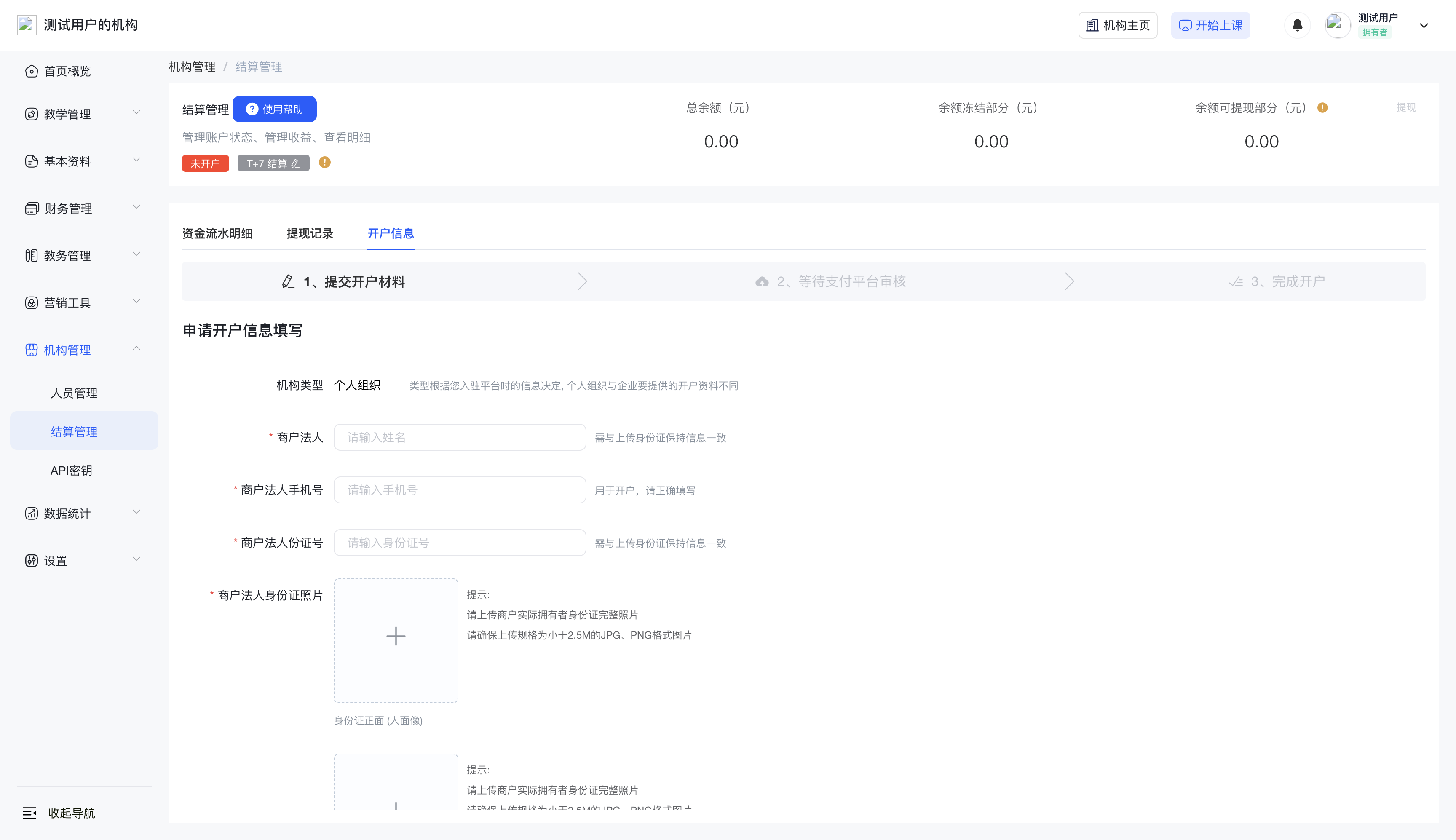
Task: Click the 营销工具 sidebar icon
Action: [31, 303]
